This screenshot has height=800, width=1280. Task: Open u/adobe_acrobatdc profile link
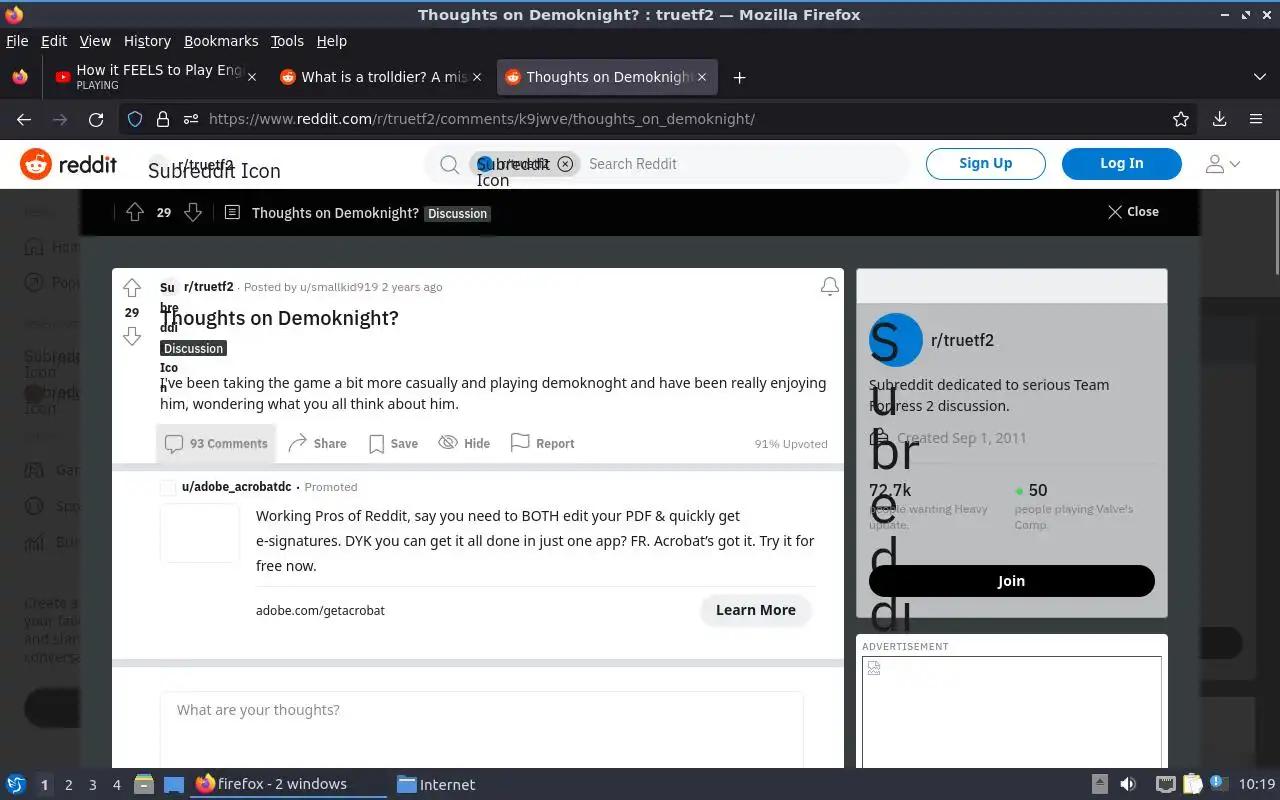(237, 487)
